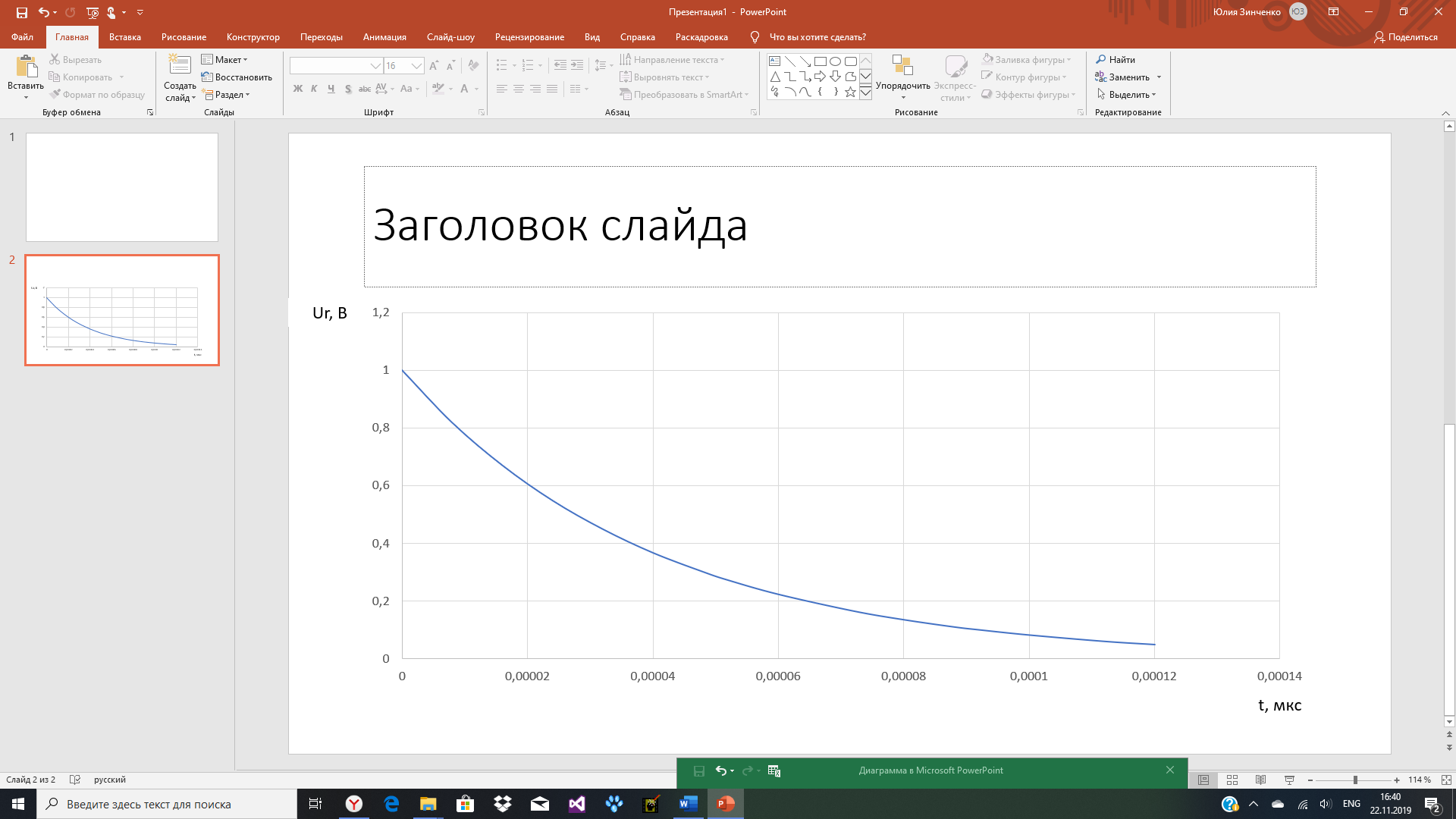Apply strikethrough abc formatting
Image resolution: width=1456 pixels, height=819 pixels.
[x=365, y=89]
